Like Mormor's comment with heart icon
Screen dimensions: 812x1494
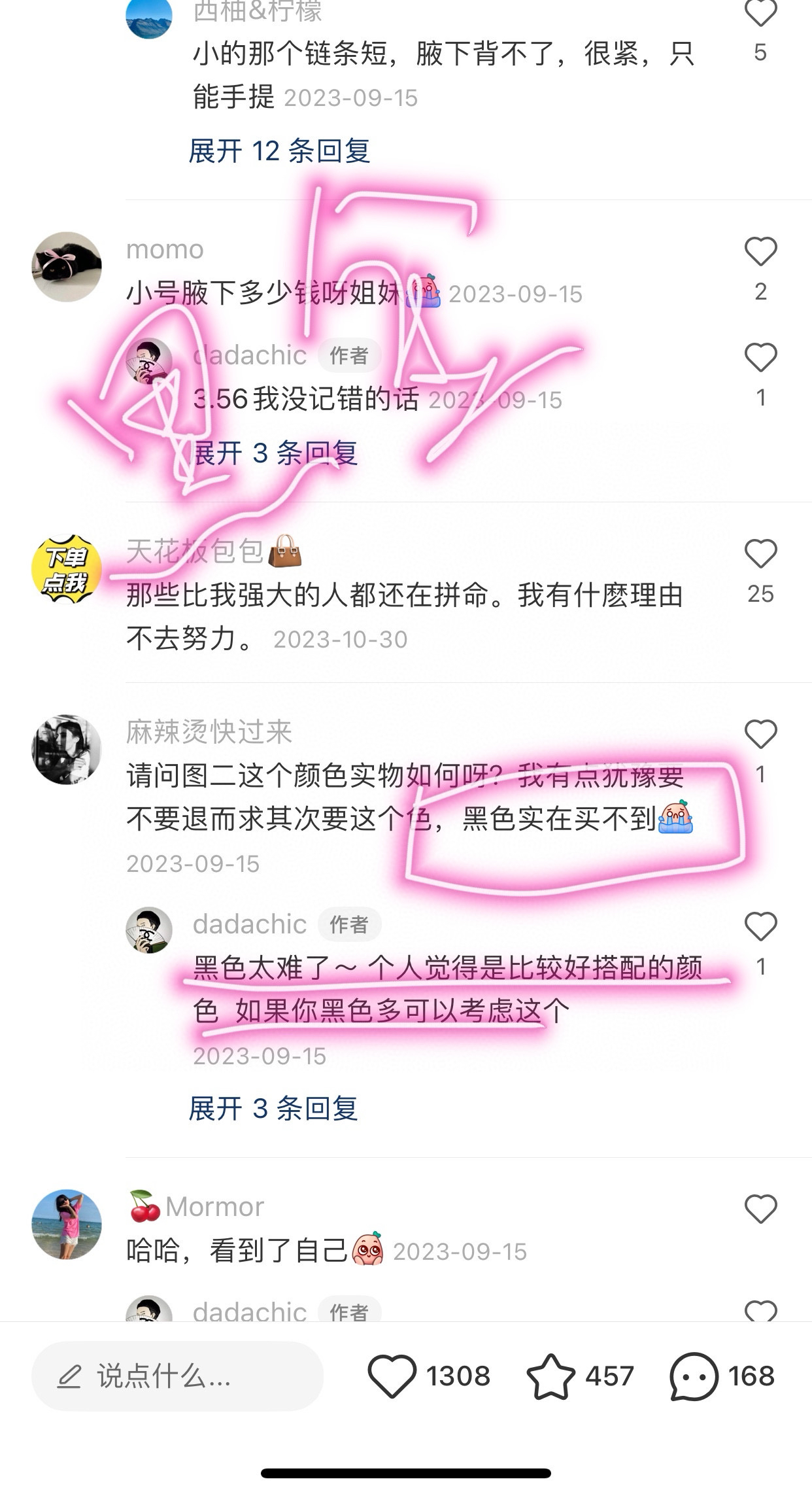(760, 1209)
